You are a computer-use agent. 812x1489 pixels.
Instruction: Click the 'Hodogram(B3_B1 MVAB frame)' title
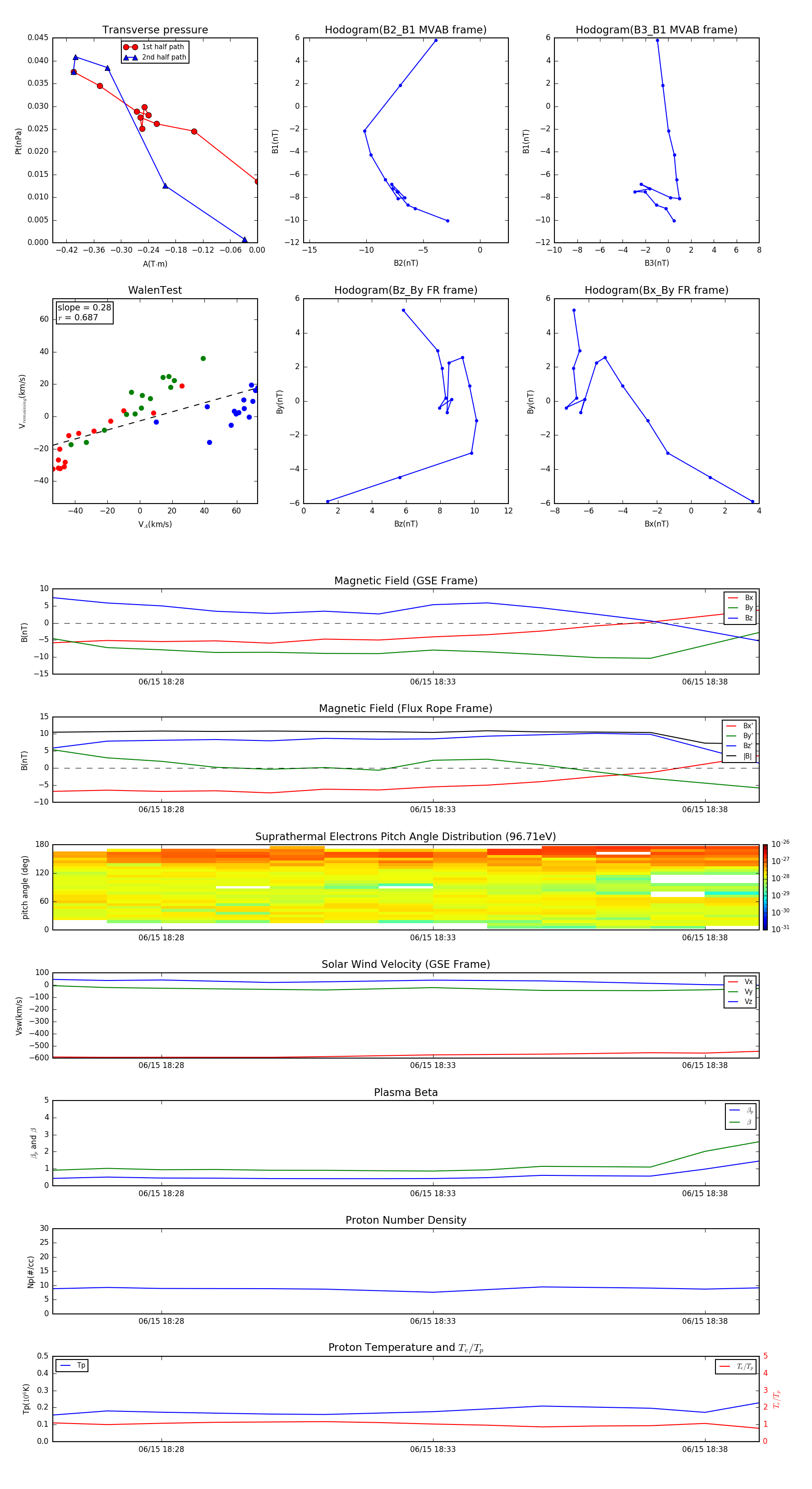[x=656, y=29]
